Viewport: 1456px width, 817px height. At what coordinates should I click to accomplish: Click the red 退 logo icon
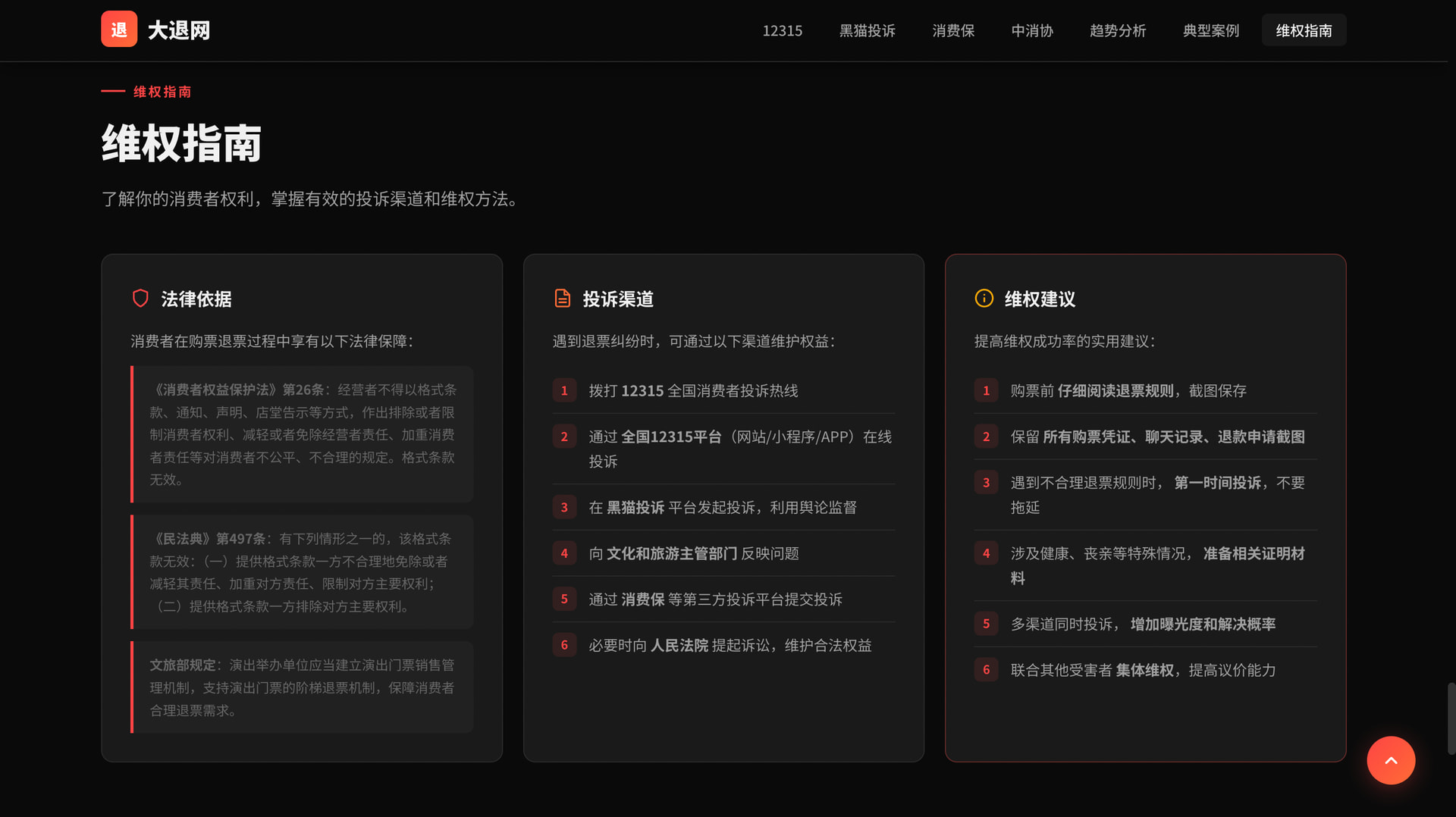119,30
